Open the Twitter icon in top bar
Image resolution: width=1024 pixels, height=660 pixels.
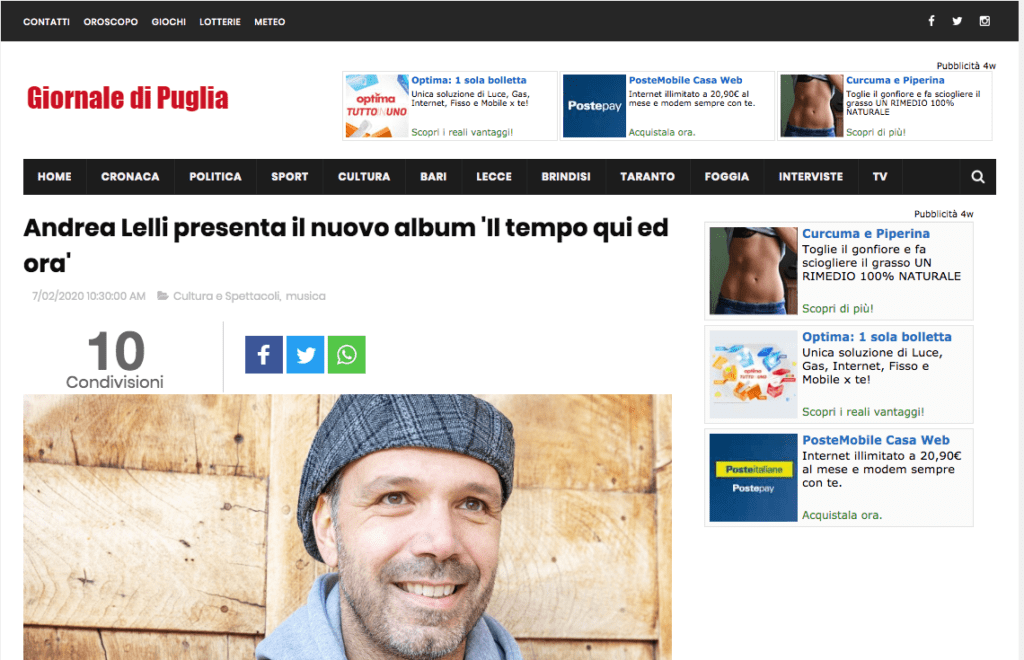tap(957, 21)
